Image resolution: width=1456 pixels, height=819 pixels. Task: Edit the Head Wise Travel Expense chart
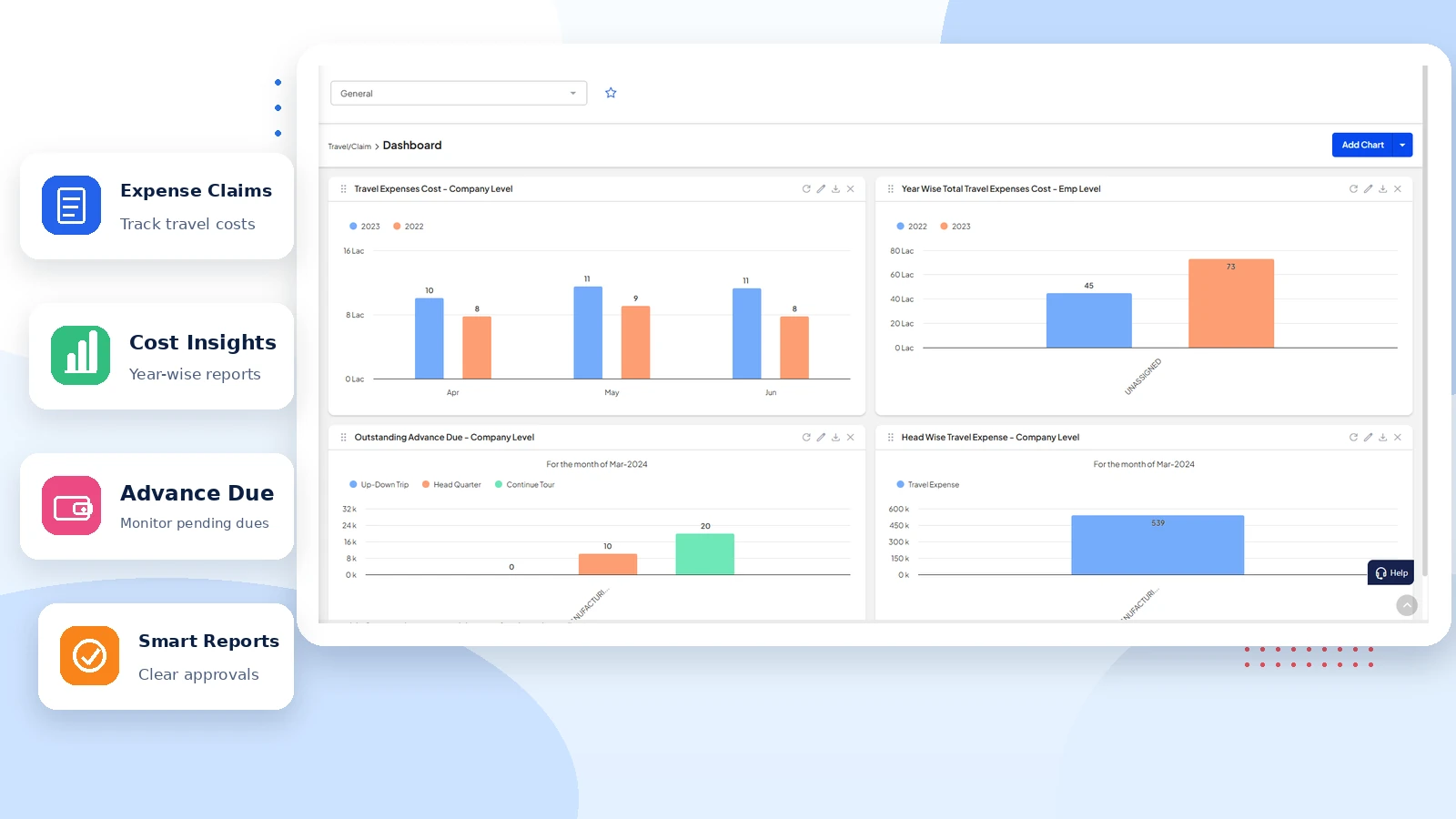pos(1368,438)
